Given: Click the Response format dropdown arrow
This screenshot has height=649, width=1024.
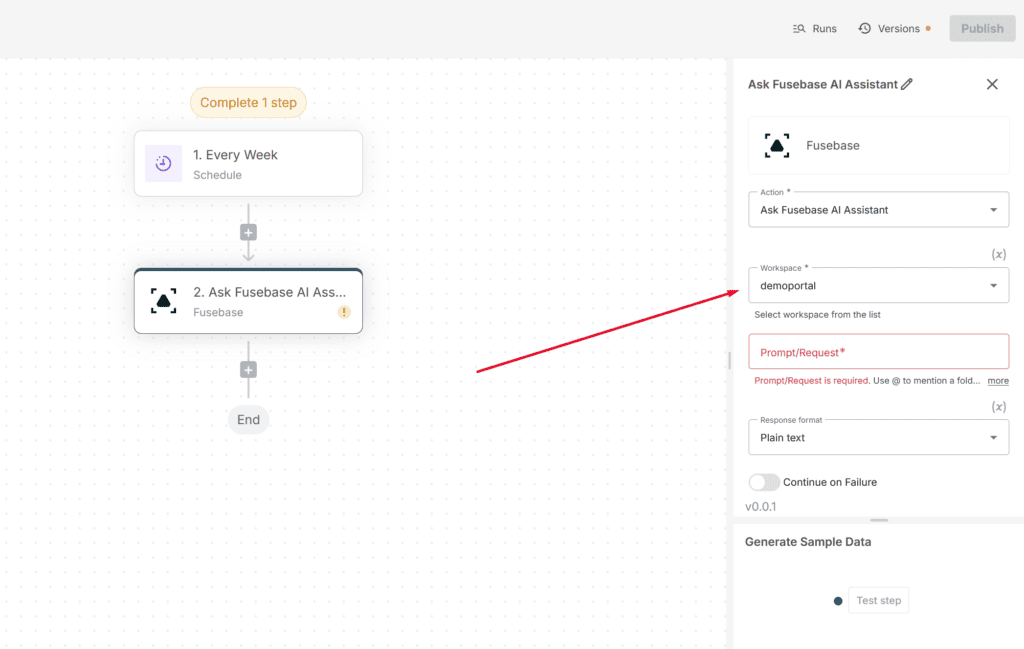Looking at the screenshot, I should (993, 438).
